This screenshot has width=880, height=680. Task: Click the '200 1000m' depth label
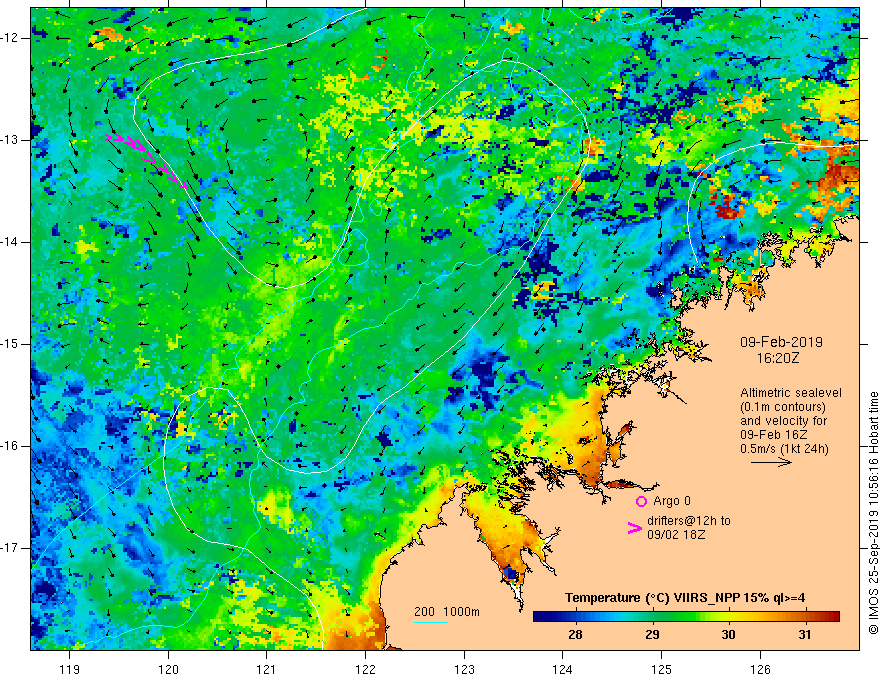tap(447, 612)
